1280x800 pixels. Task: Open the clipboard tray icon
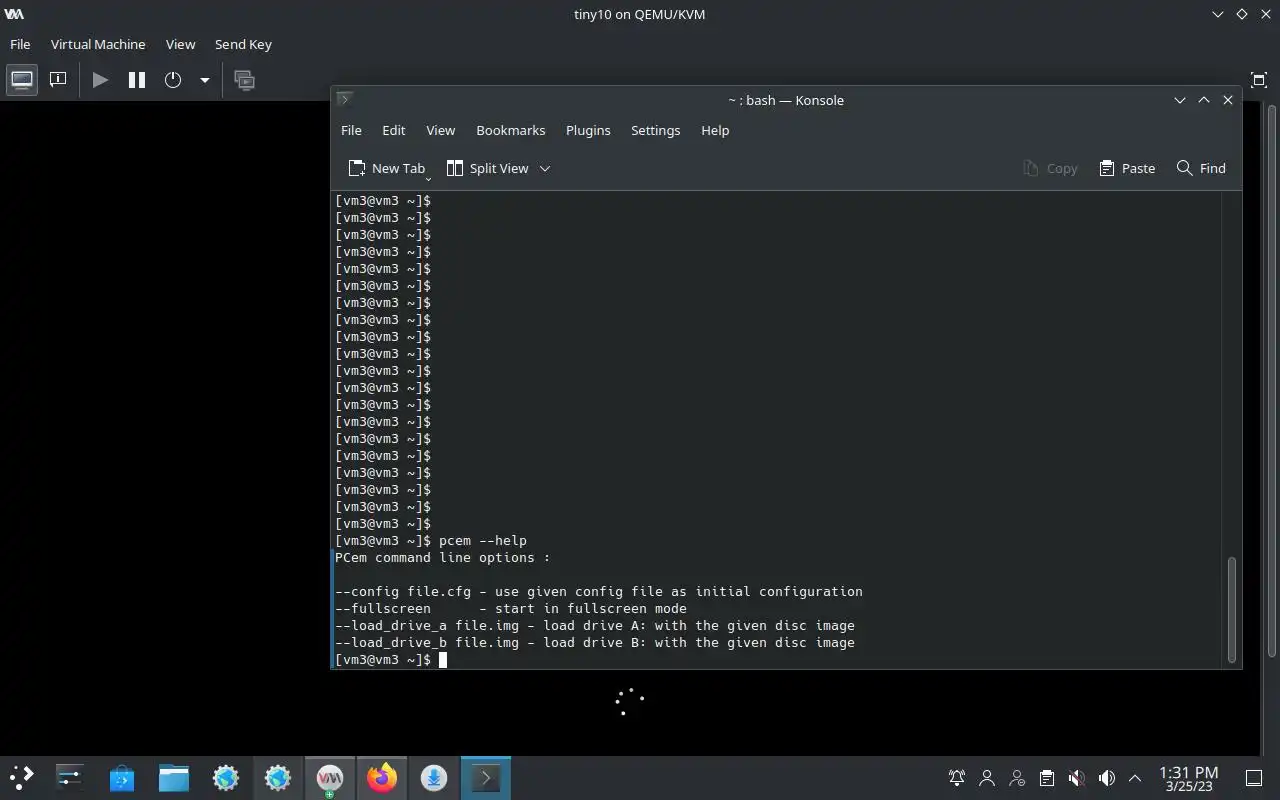[x=1046, y=778]
